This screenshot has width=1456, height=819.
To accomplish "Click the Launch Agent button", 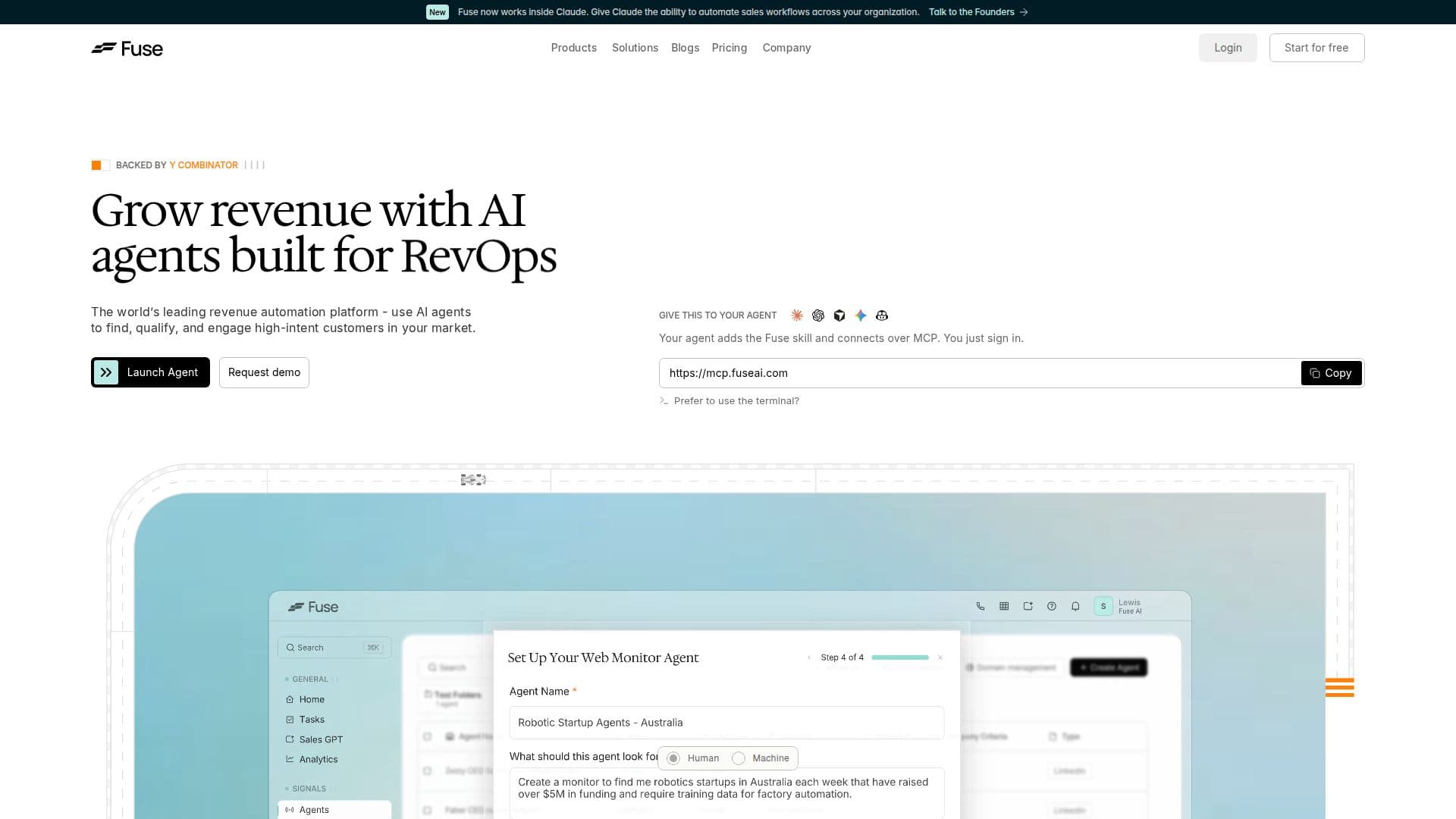I will 150,372.
